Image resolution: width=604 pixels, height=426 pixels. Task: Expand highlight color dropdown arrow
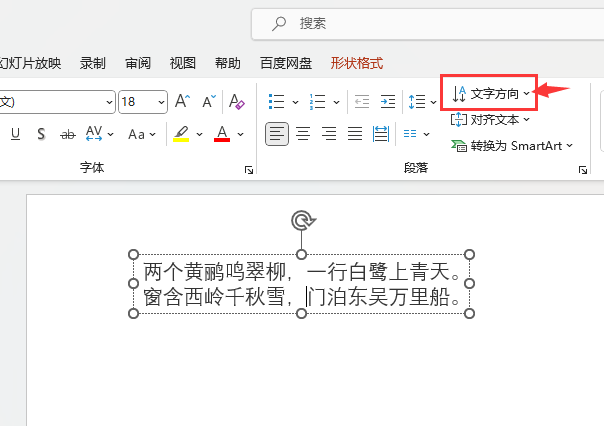tap(199, 134)
